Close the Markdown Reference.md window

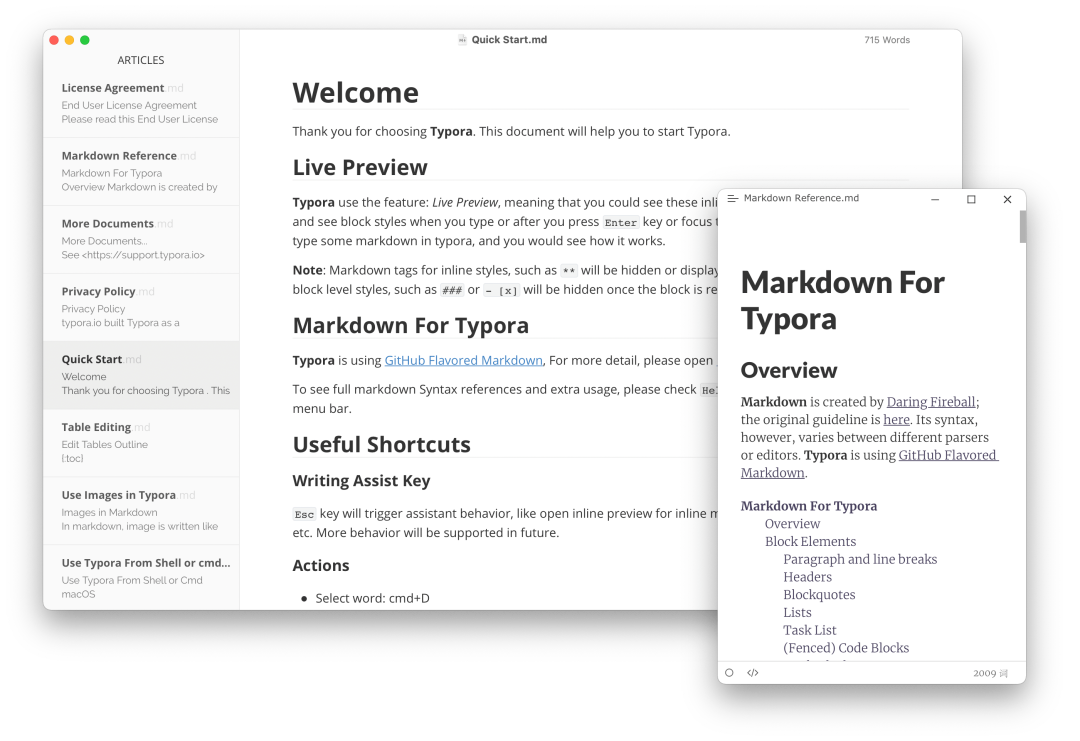tap(1008, 199)
